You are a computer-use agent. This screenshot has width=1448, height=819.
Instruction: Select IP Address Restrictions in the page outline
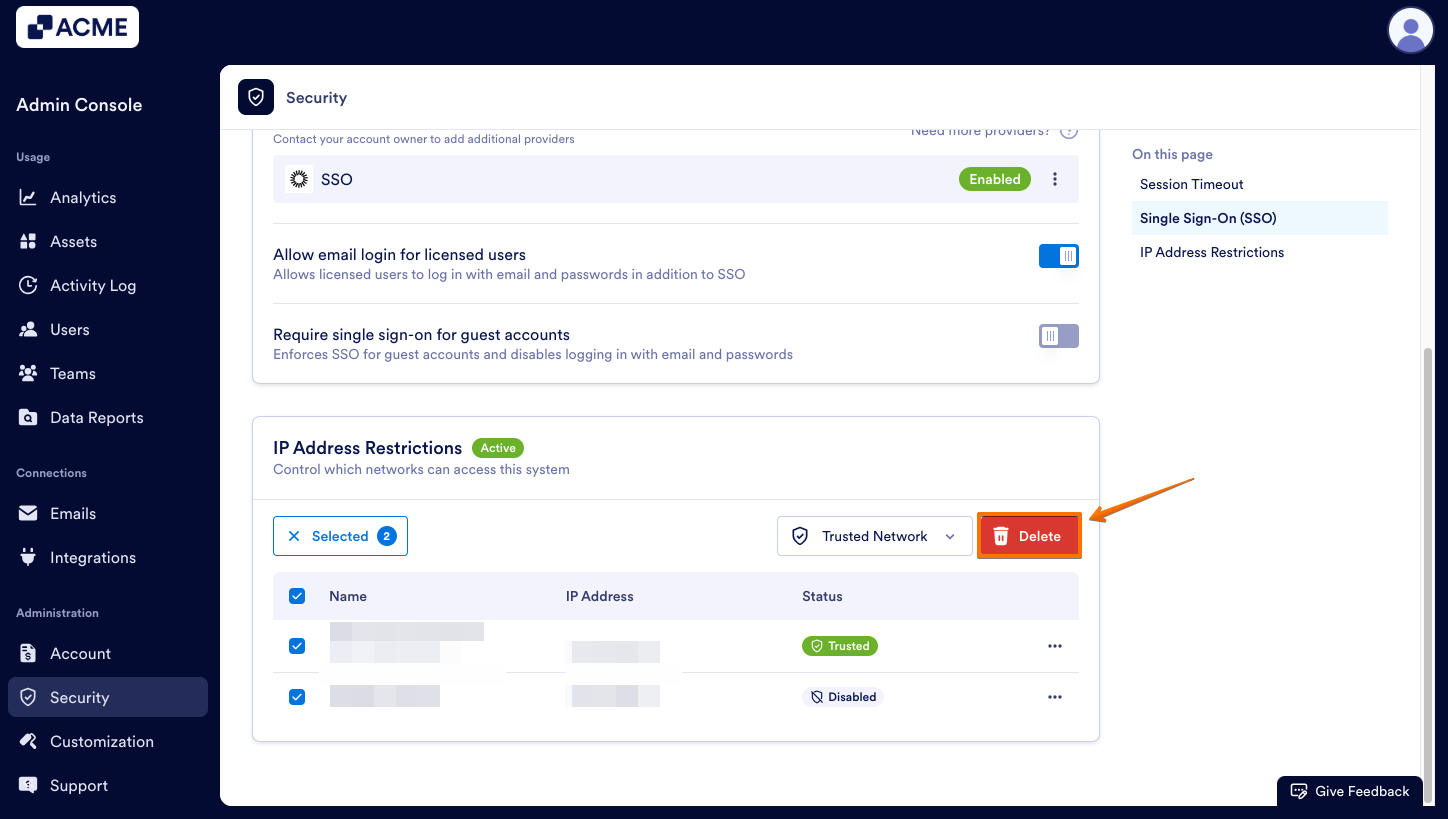coord(1211,252)
